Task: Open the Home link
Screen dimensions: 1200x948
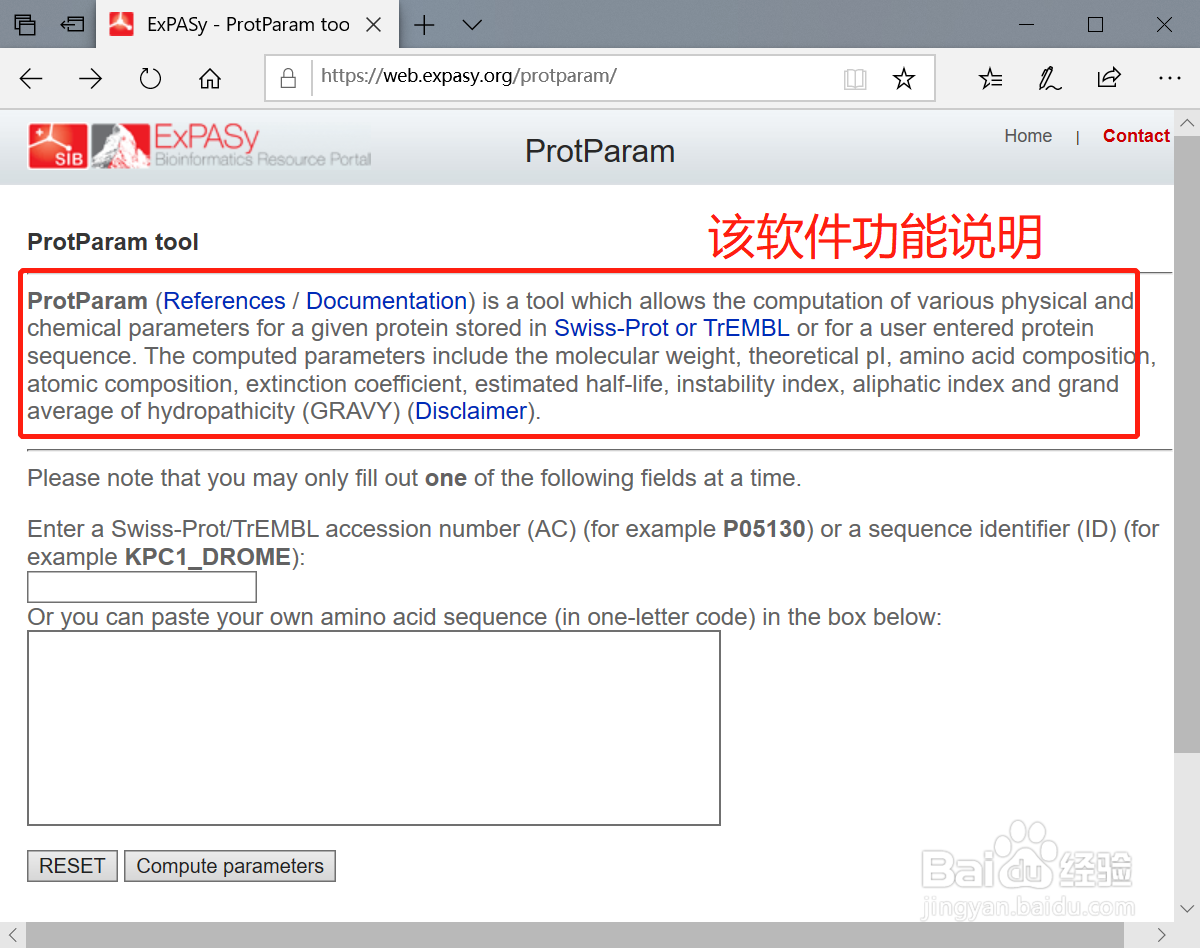Action: [x=1028, y=136]
